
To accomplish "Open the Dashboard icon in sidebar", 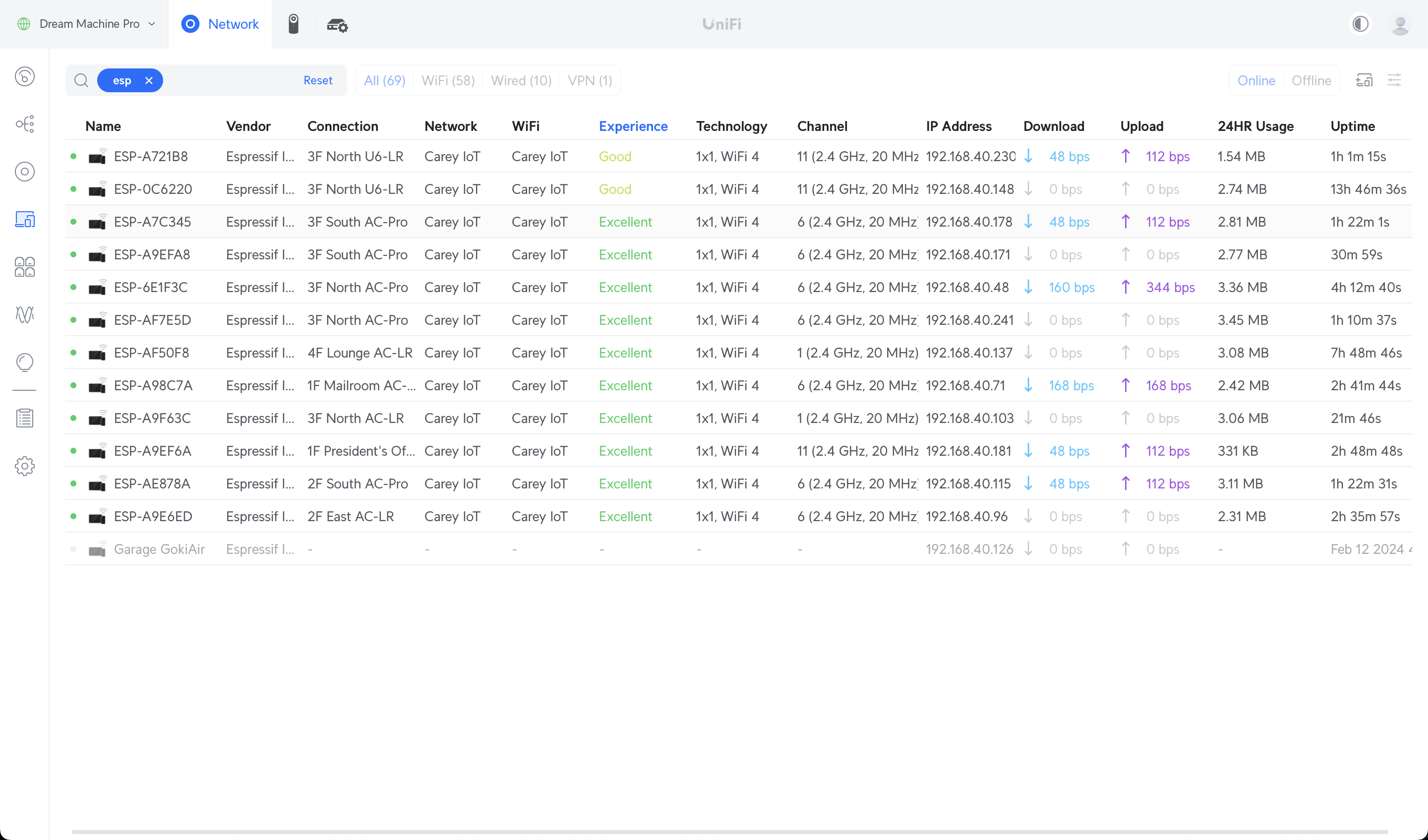I will tap(24, 76).
